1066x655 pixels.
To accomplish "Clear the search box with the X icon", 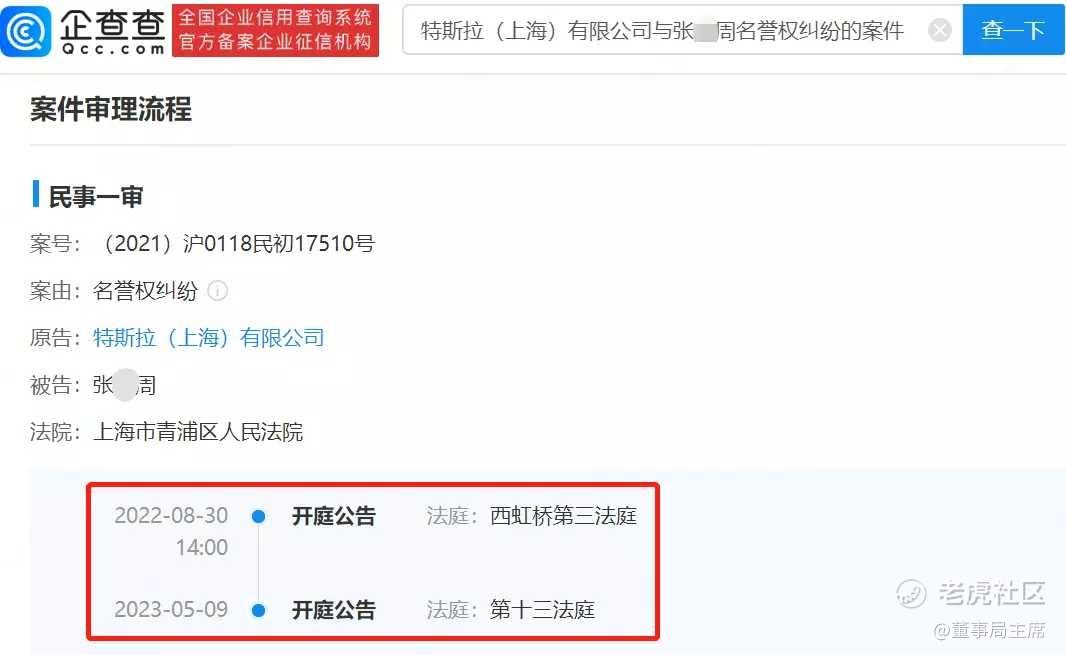I will [940, 30].
